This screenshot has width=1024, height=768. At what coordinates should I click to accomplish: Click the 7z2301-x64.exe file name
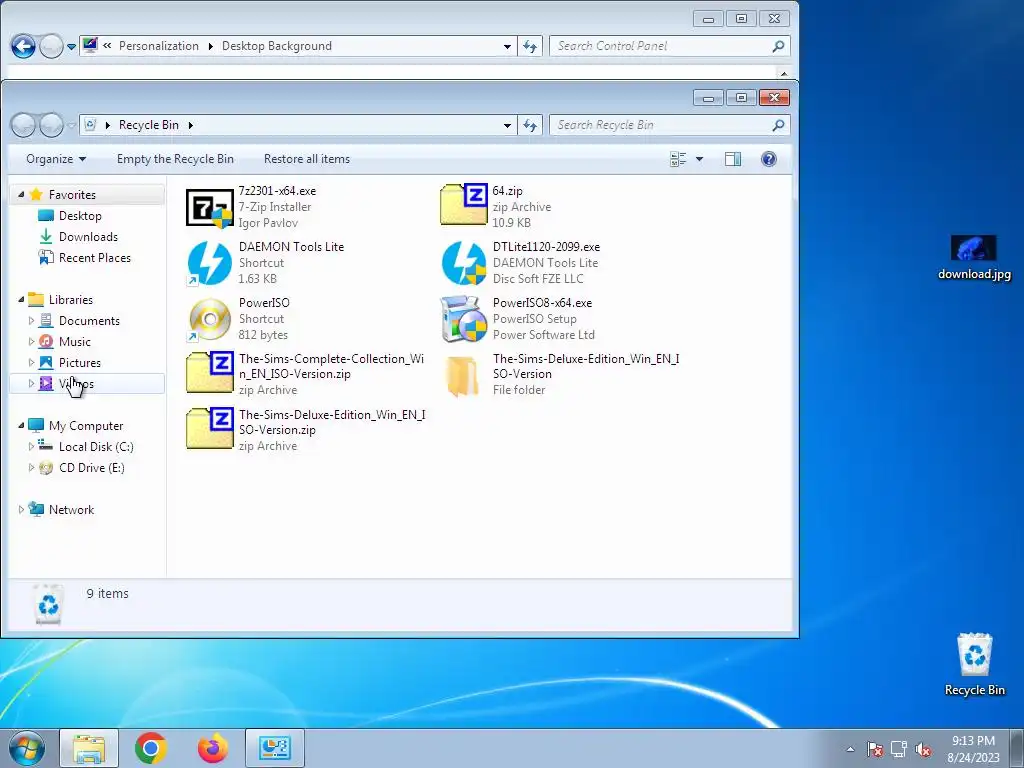[277, 191]
